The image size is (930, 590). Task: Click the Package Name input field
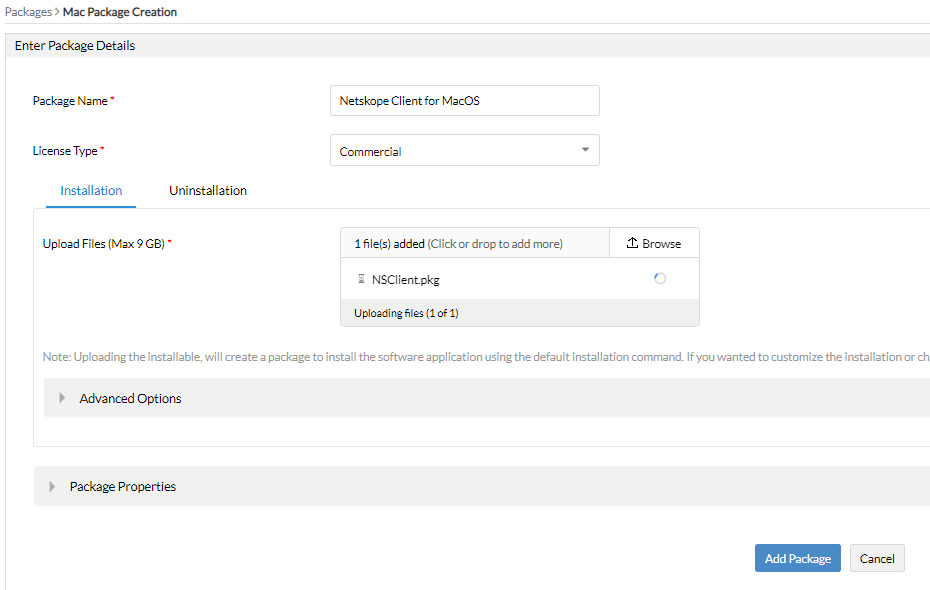(465, 100)
